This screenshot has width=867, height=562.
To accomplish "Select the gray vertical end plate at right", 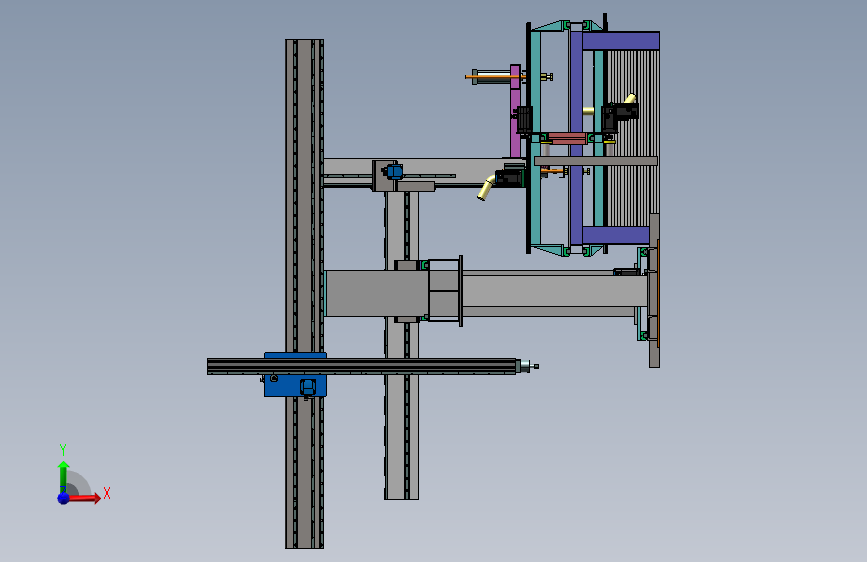I will pos(654,290).
